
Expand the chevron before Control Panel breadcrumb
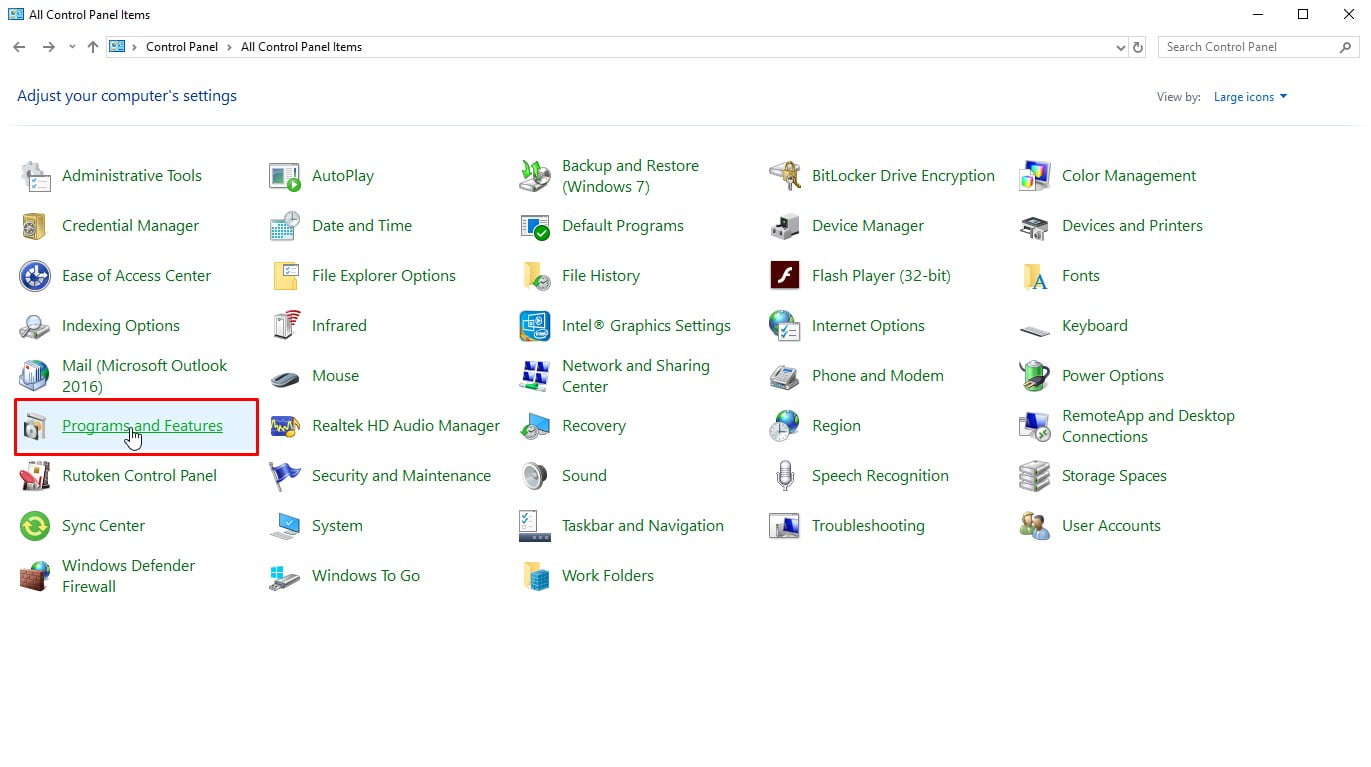(134, 47)
